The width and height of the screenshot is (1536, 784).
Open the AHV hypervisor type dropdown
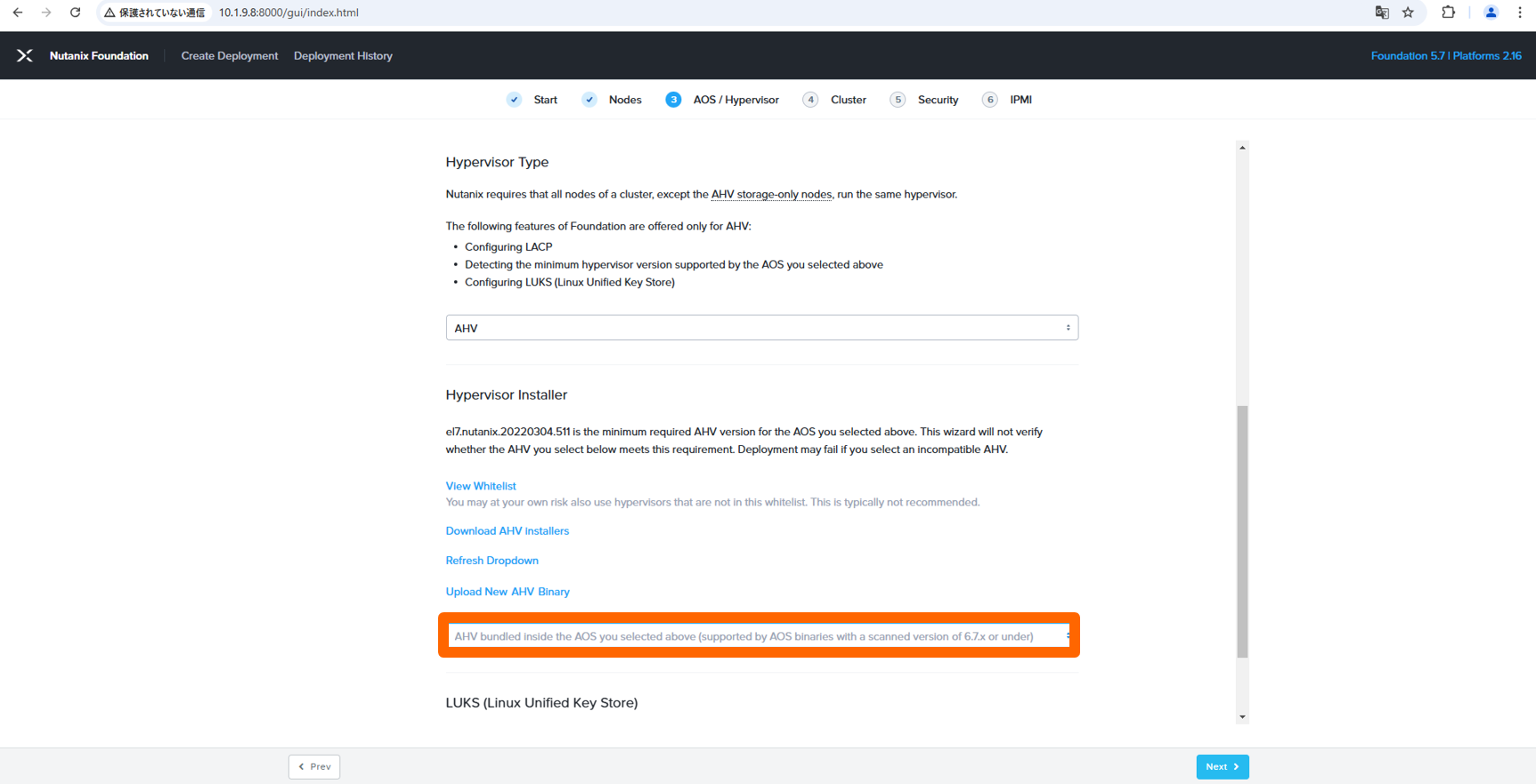coord(762,327)
